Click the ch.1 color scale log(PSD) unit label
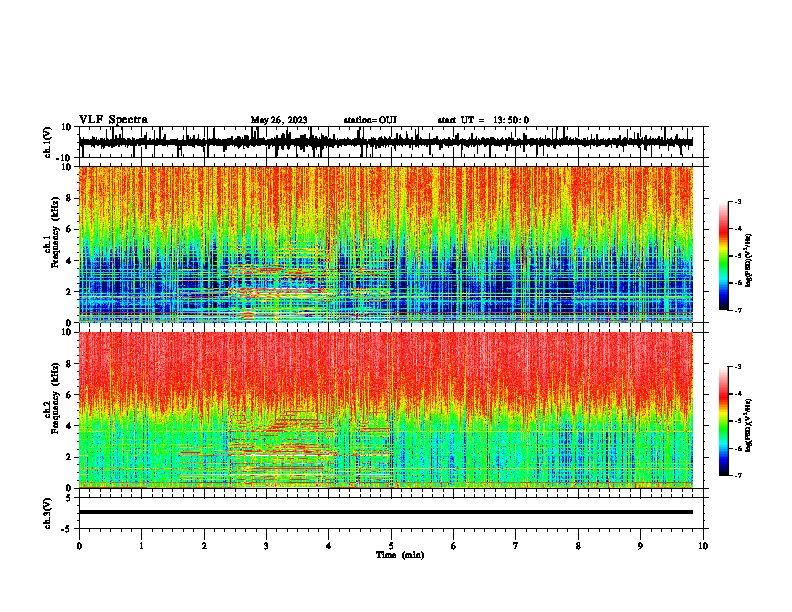Viewport: 792px width, 612px height. point(748,260)
